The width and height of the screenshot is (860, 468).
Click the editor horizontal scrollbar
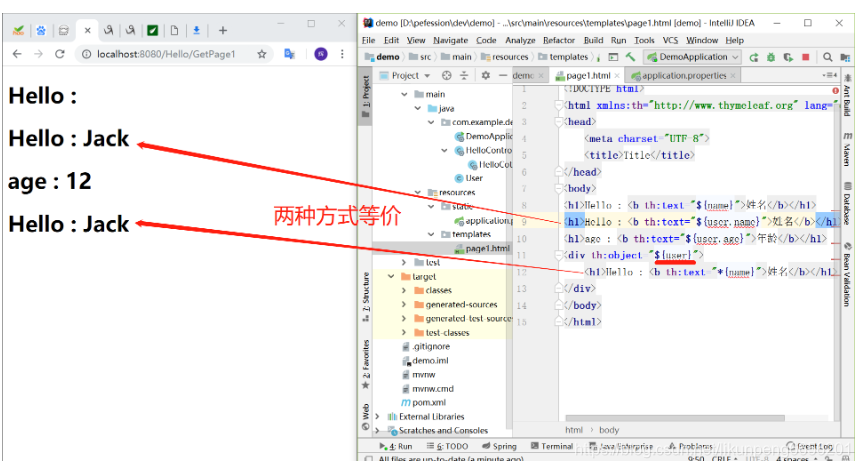tap(675, 418)
